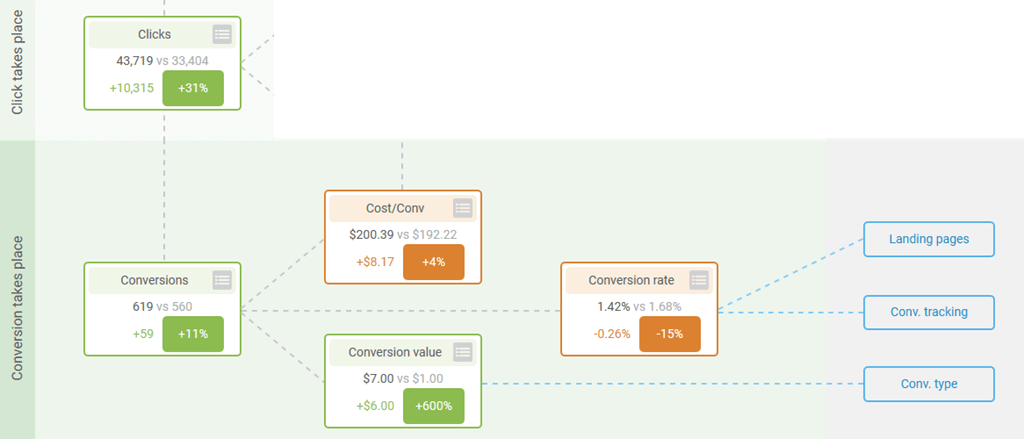Click the Conversions card title

[154, 280]
